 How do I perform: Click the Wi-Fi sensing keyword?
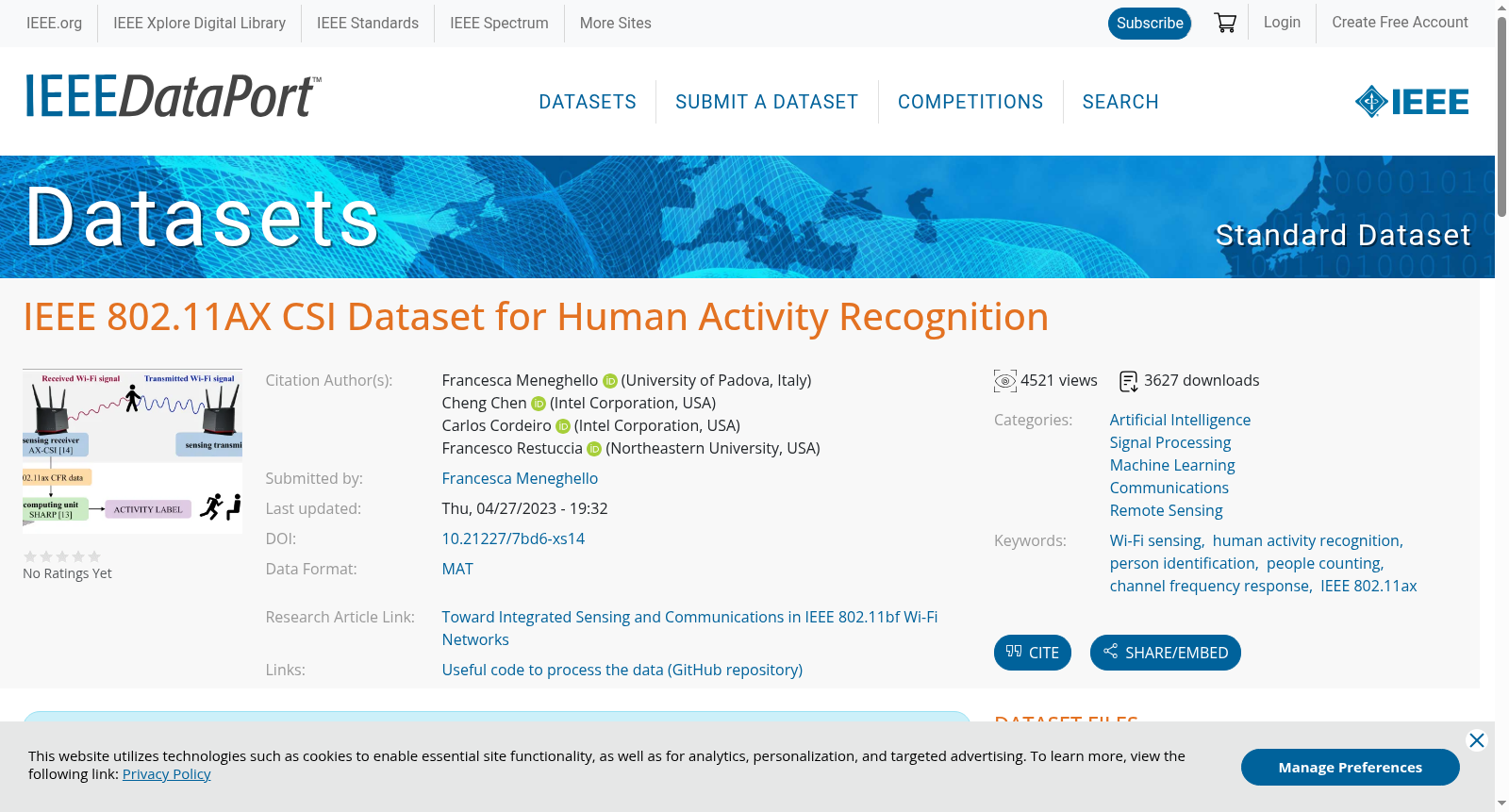click(1155, 540)
